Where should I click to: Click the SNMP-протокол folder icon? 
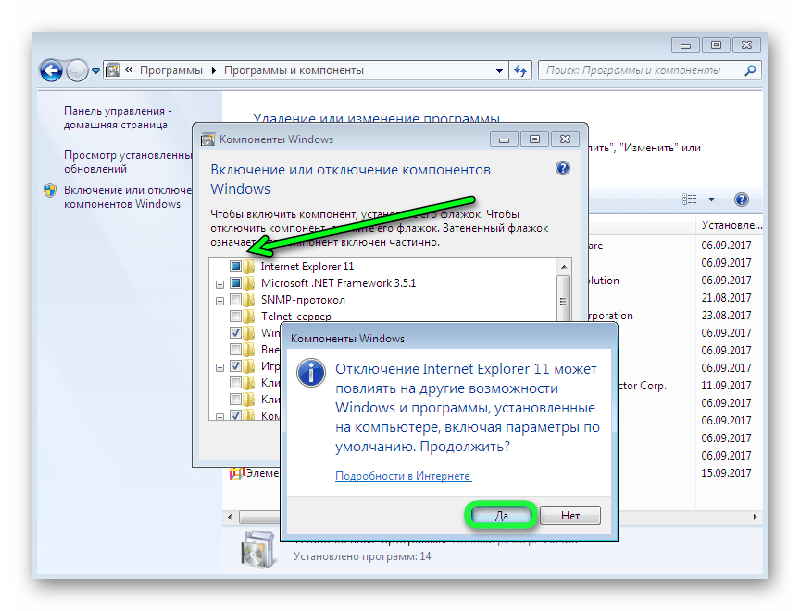click(x=249, y=299)
